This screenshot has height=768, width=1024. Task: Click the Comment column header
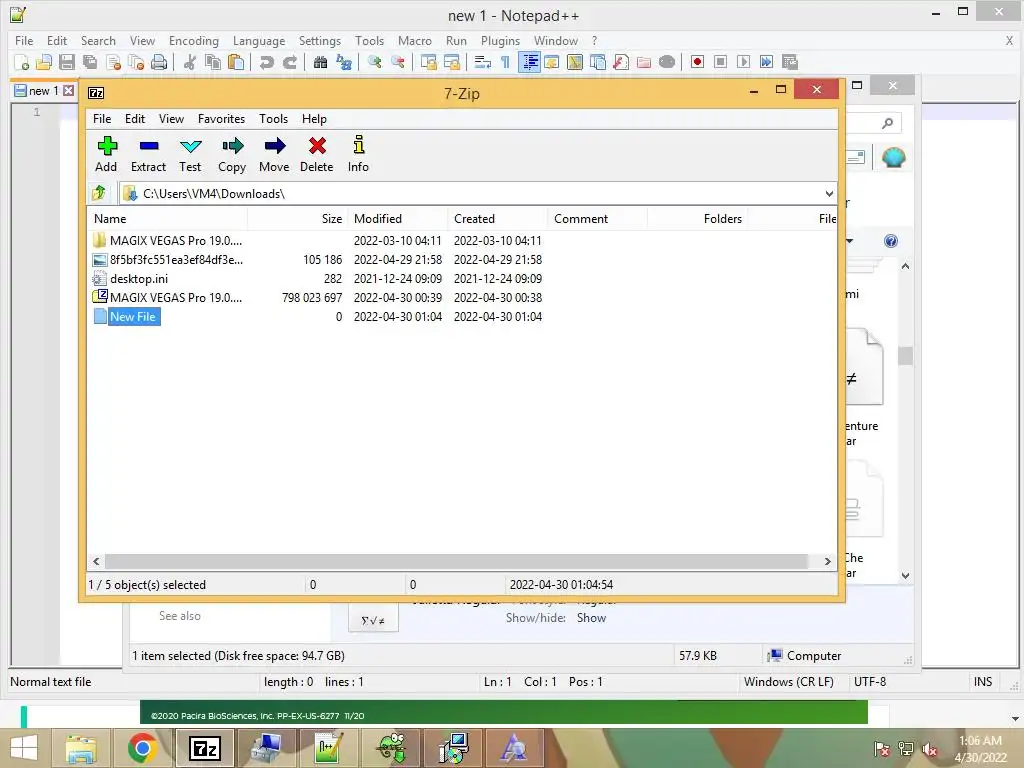597,219
